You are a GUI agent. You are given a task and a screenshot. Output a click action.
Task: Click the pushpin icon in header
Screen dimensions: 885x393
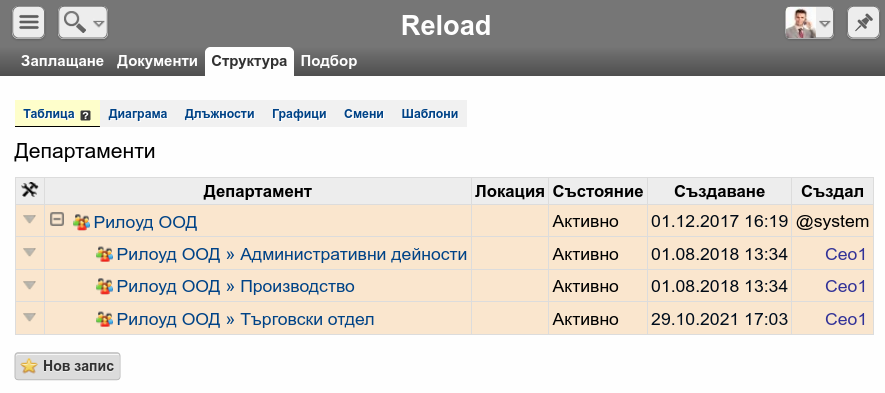pyautogui.click(x=863, y=23)
